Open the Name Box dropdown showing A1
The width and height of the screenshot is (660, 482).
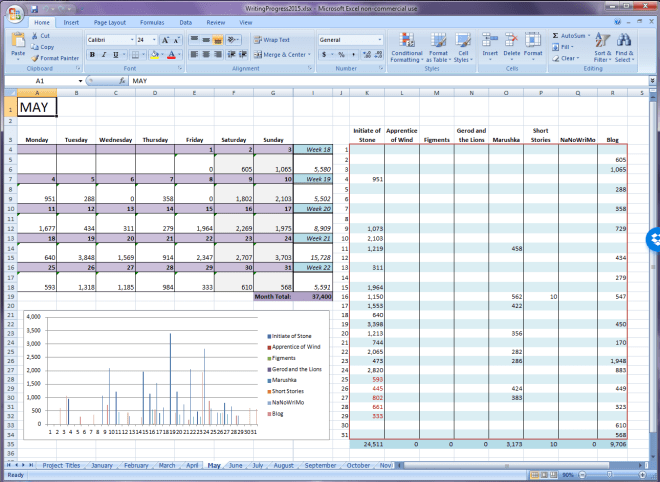coord(80,81)
